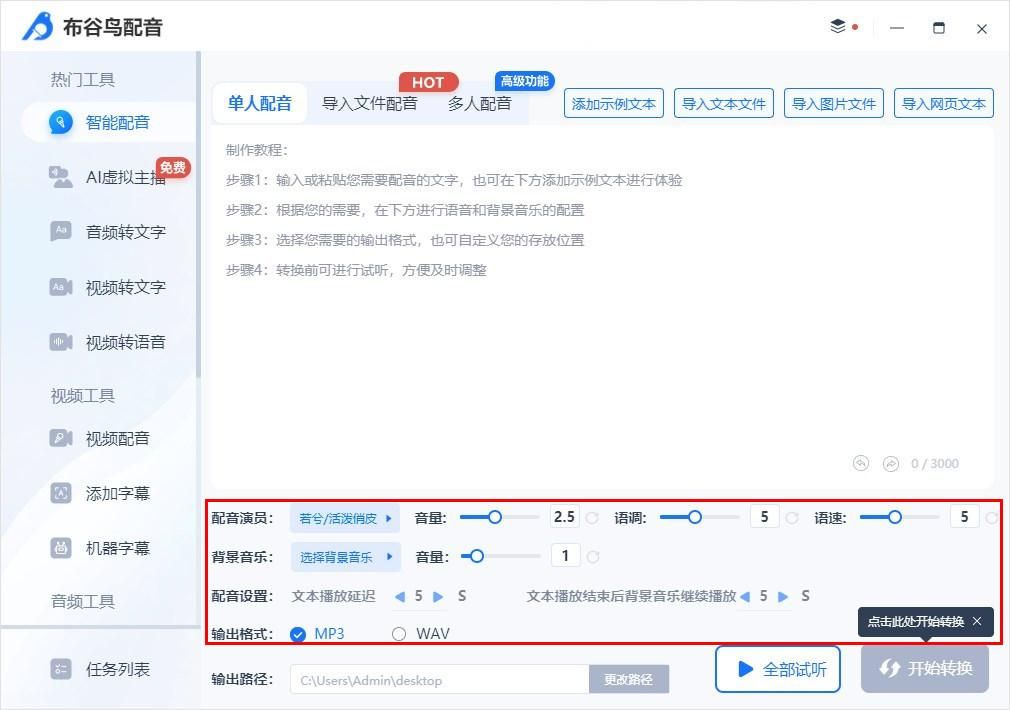Decrease 文本播放延迟 with left arrow
Screen dimensions: 1010x710
[399, 597]
